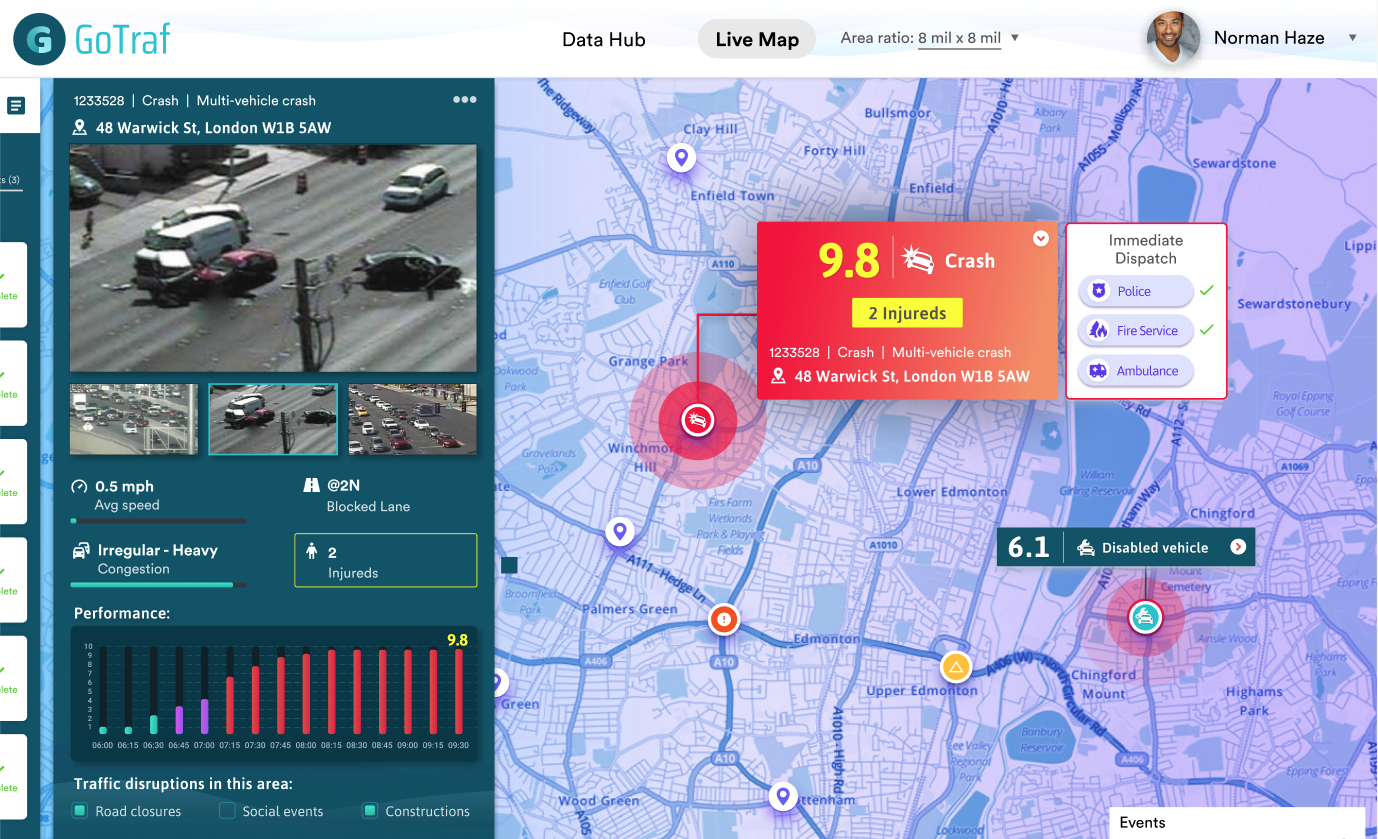Image resolution: width=1378 pixels, height=839 pixels.
Task: Open the Events panel header
Action: 1238,823
